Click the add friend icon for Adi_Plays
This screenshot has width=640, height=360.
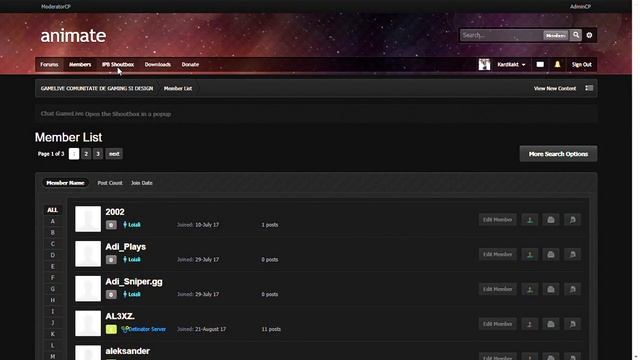point(530,254)
